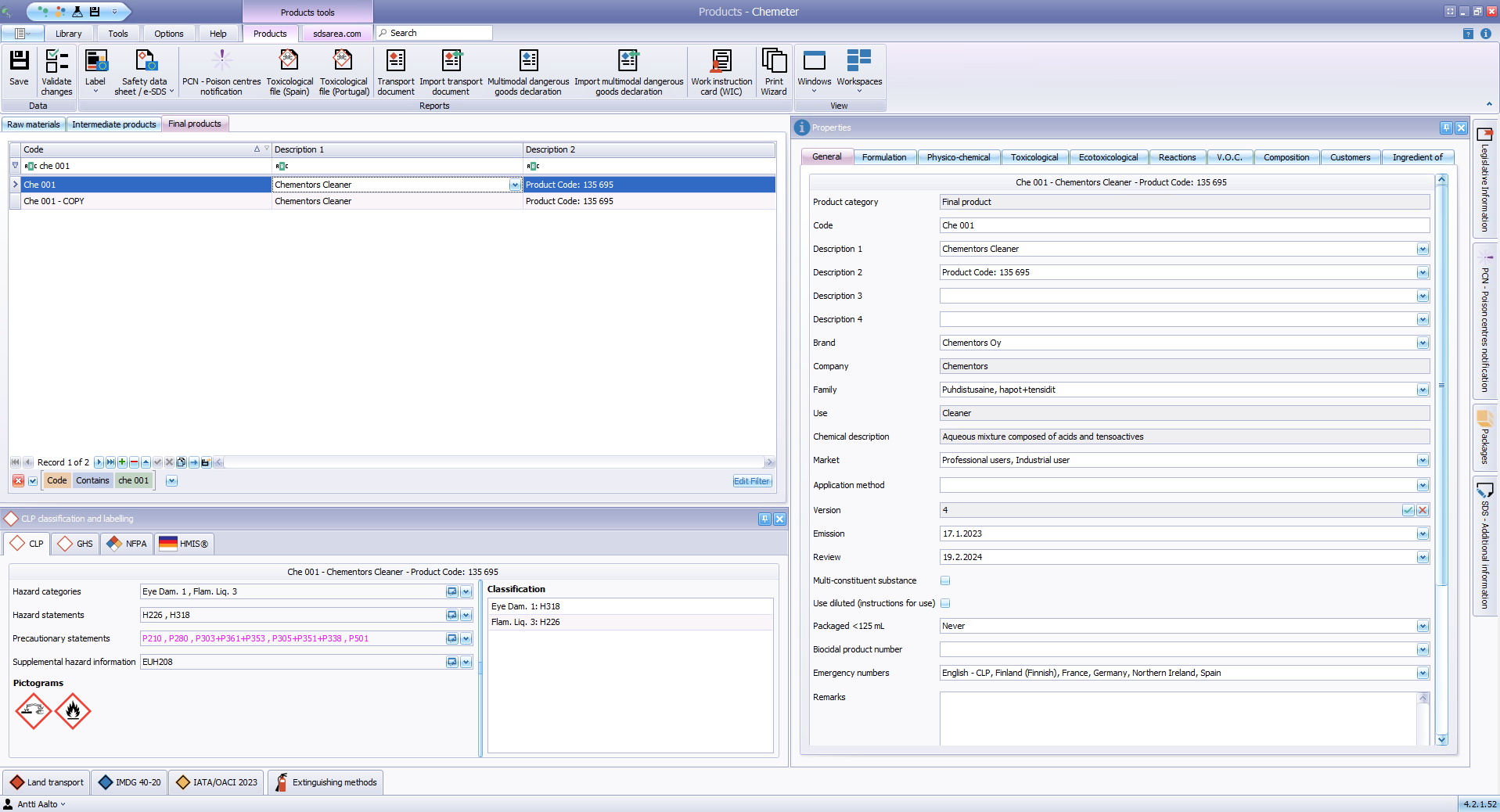Open PCN Poison centres notification
Screen dimensions: 1500x812
(x=221, y=70)
